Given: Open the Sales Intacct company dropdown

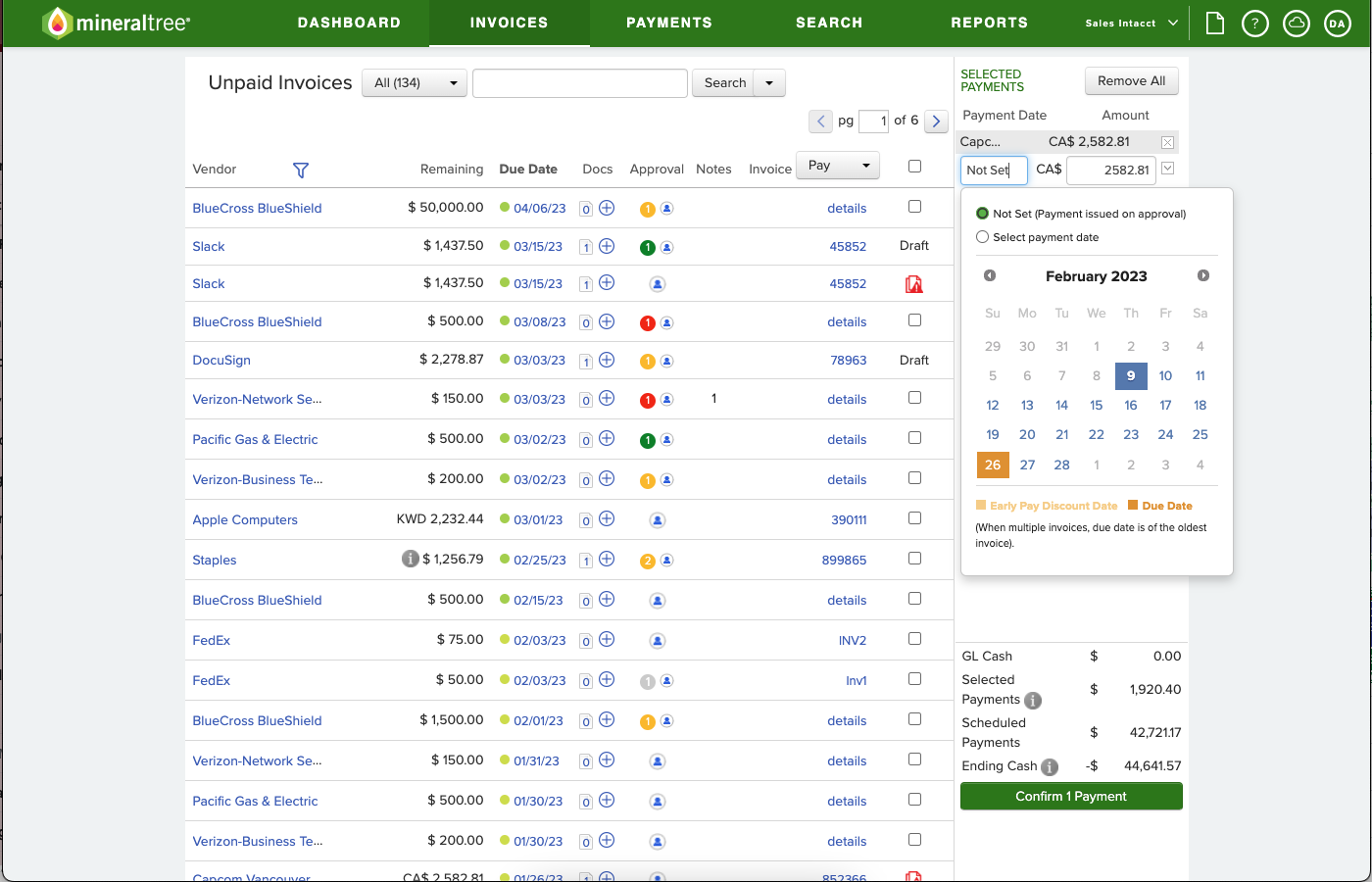Looking at the screenshot, I should pyautogui.click(x=1132, y=24).
